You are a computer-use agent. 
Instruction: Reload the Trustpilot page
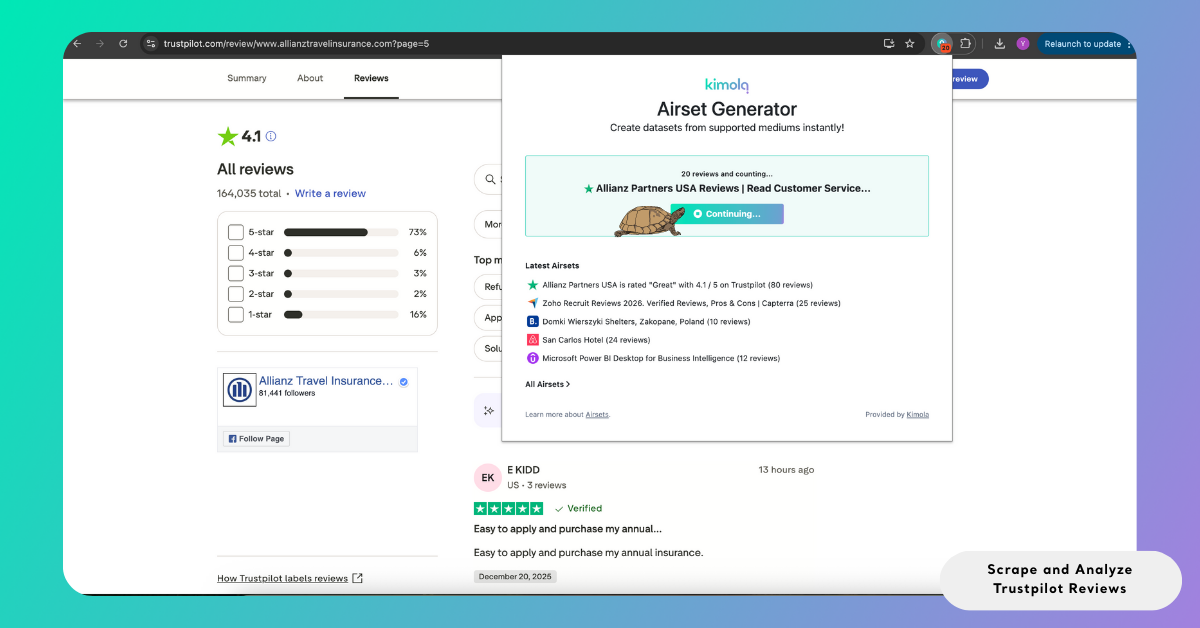coord(123,44)
